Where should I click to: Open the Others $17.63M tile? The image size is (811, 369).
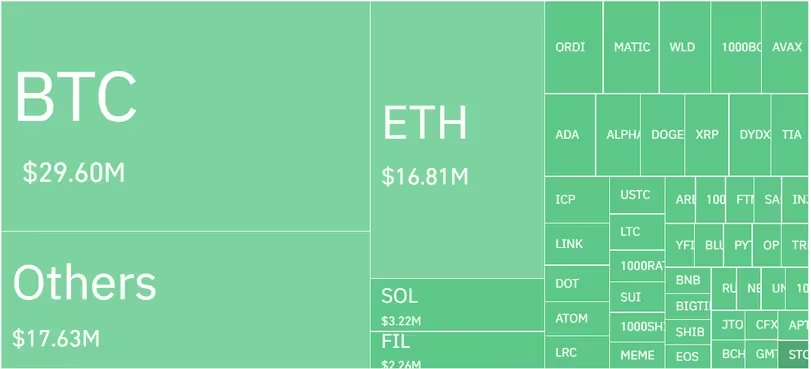185,300
